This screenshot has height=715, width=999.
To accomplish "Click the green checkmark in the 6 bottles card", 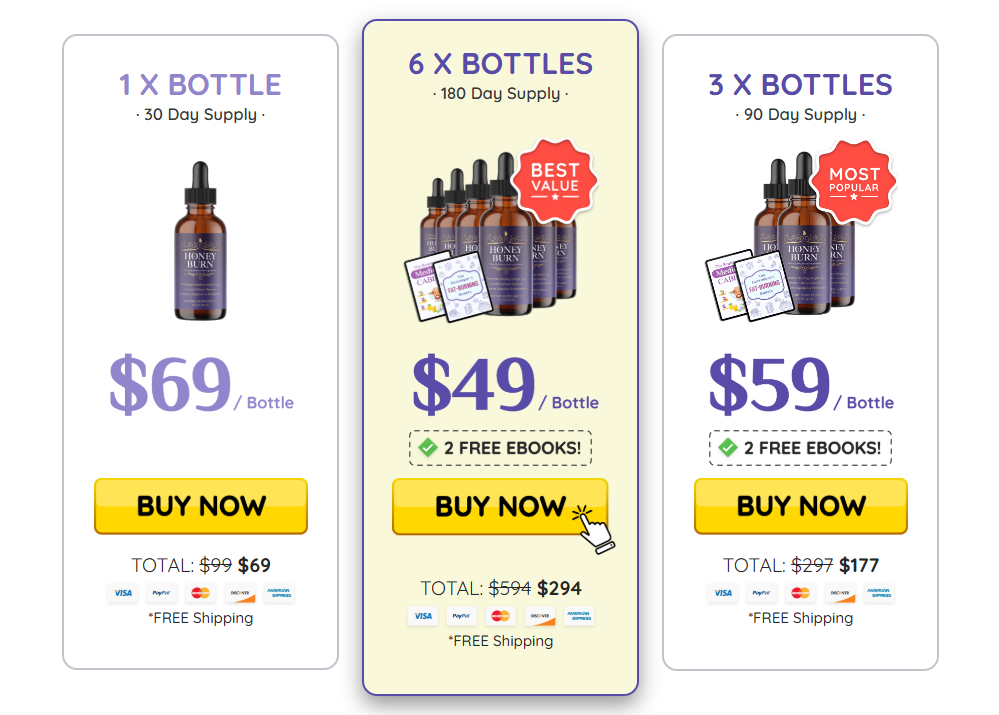I will coord(428,447).
